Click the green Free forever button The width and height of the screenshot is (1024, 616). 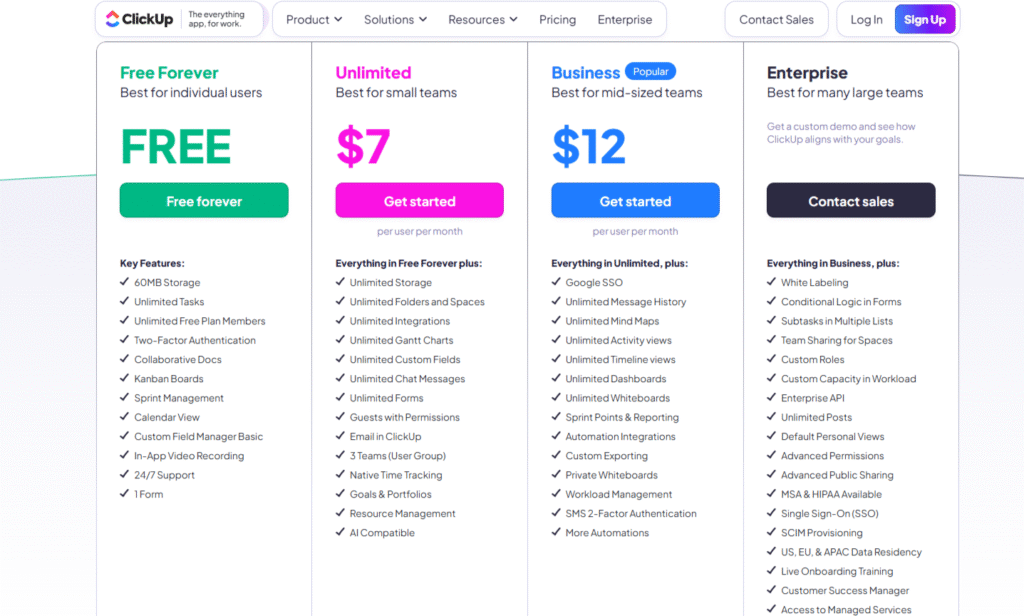[x=204, y=201]
